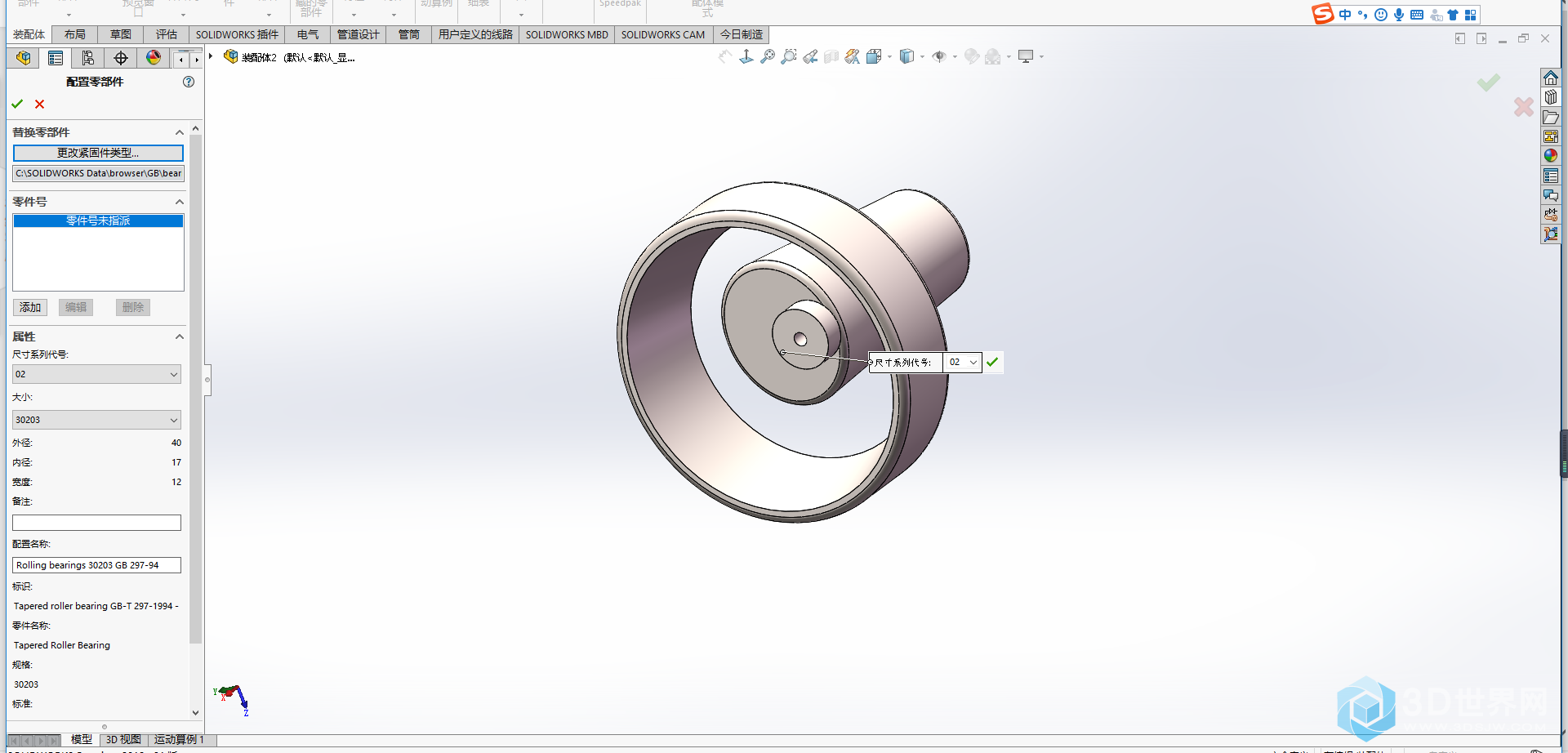Viewport: 1568px width, 753px height.
Task: Click Zoom to Fit magnifier icon
Action: (767, 56)
